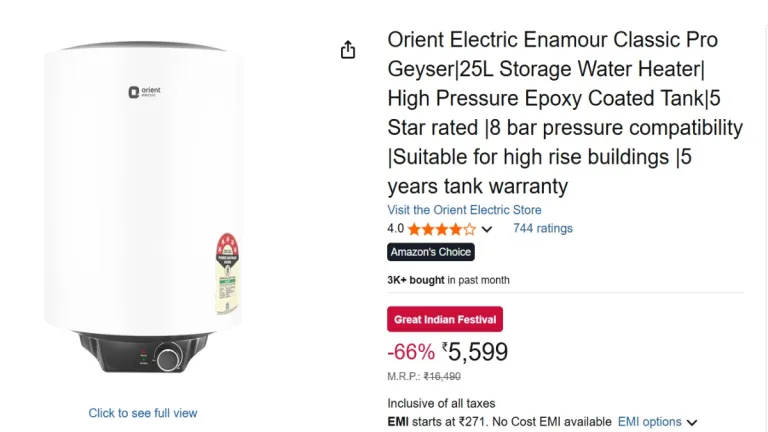Click the Orient logo on the geyser
The height and width of the screenshot is (432, 768).
click(144, 92)
